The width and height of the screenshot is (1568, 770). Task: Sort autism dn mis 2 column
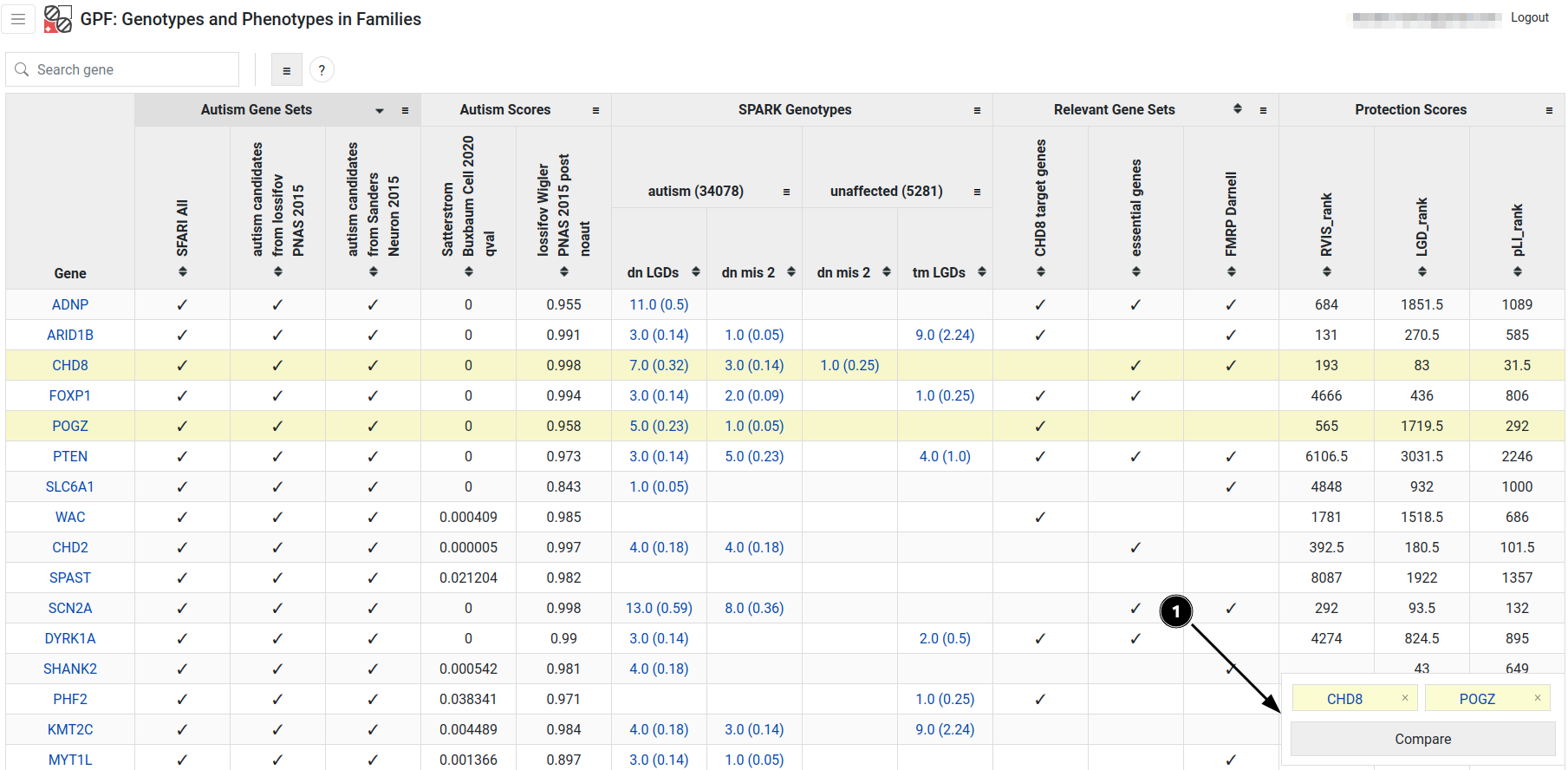point(791,271)
